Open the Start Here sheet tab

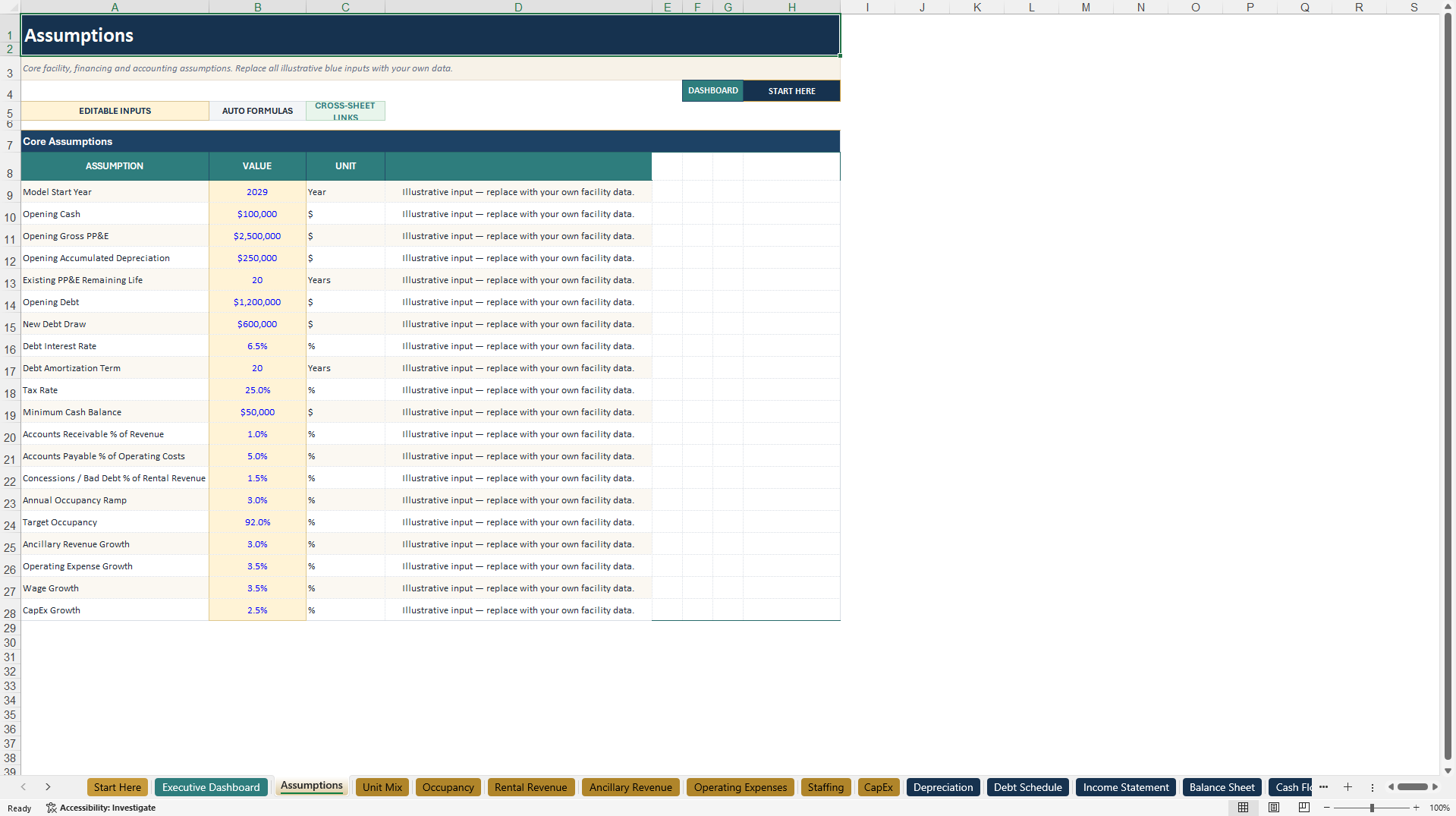(118, 787)
